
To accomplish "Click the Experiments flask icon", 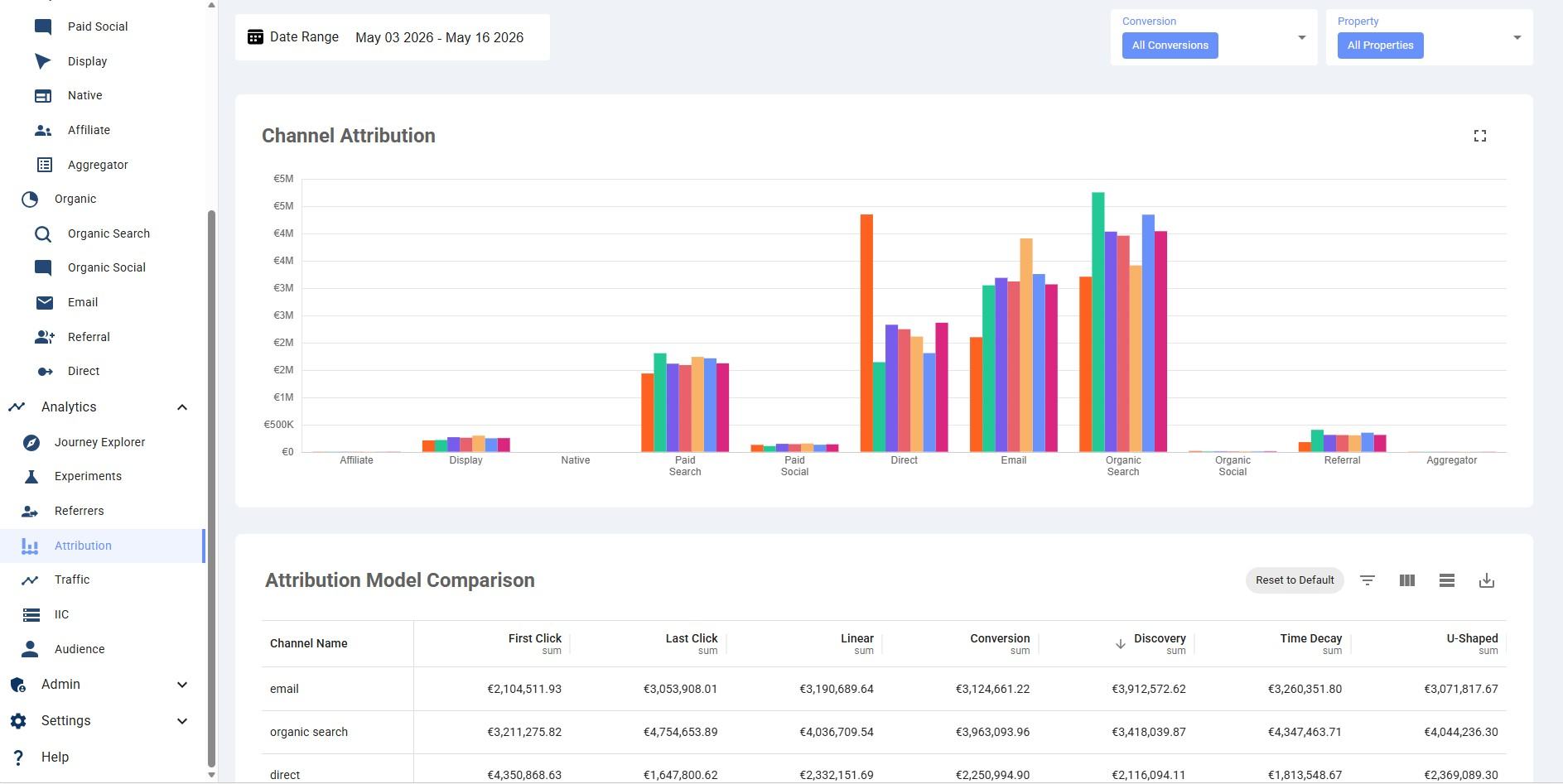I will [31, 477].
